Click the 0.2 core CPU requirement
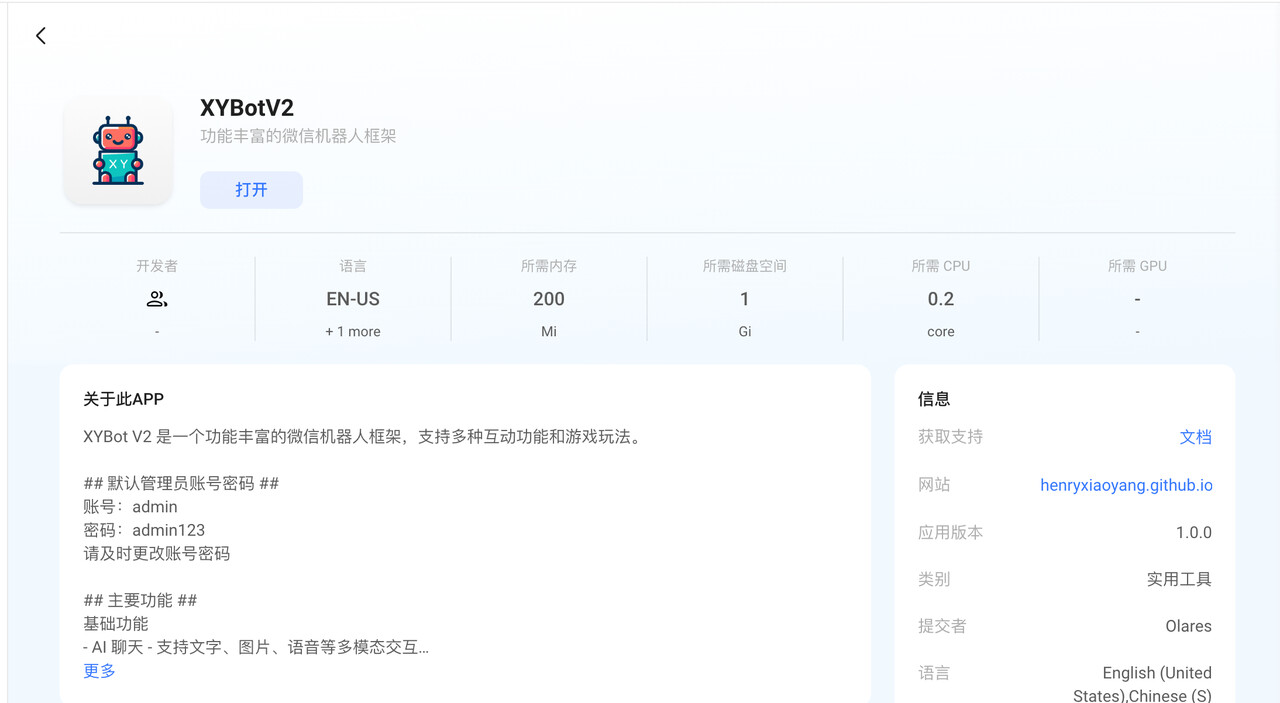Viewport: 1280px width, 703px height. pyautogui.click(x=941, y=299)
